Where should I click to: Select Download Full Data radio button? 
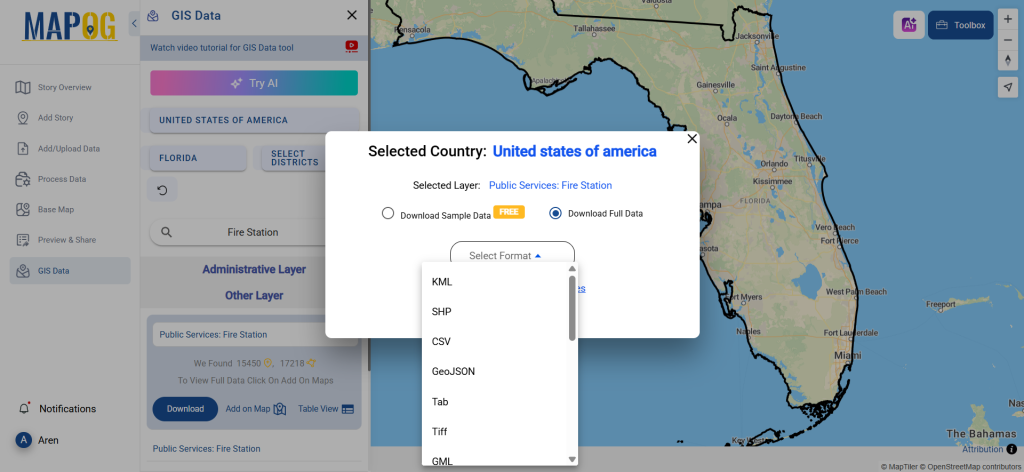[x=556, y=213]
